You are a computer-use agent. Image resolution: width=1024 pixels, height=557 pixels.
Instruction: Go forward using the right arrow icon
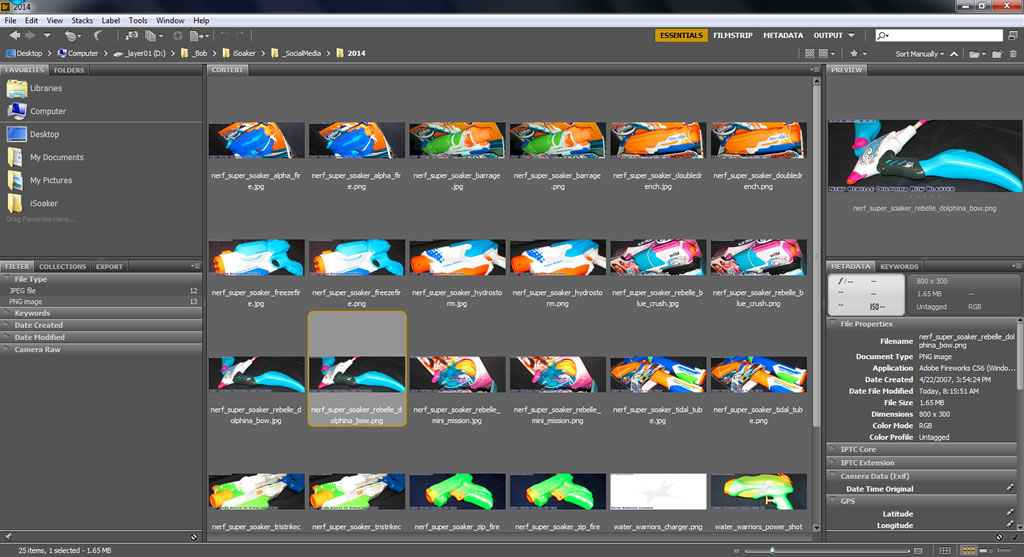pos(30,35)
